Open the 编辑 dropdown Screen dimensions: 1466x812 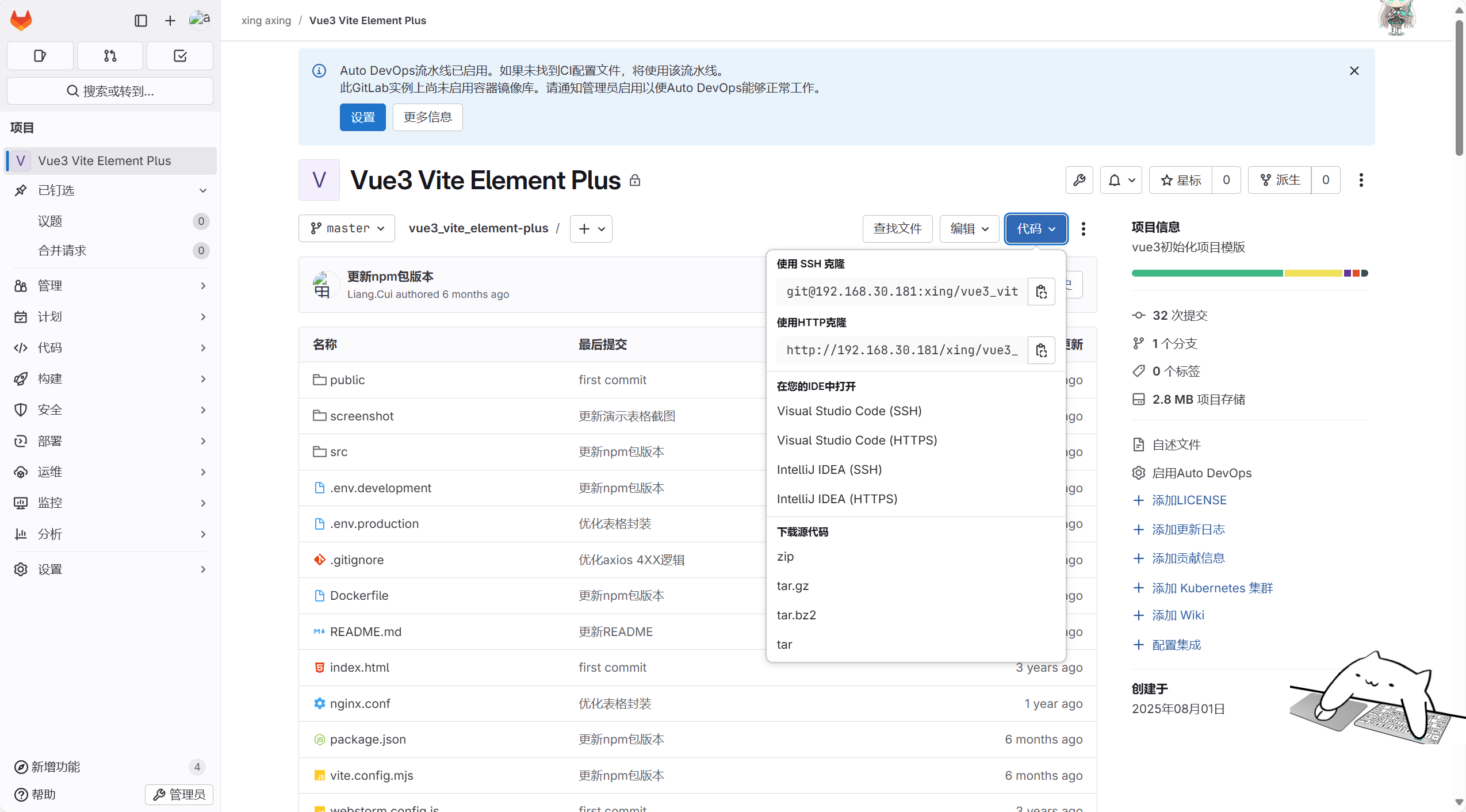(x=969, y=229)
